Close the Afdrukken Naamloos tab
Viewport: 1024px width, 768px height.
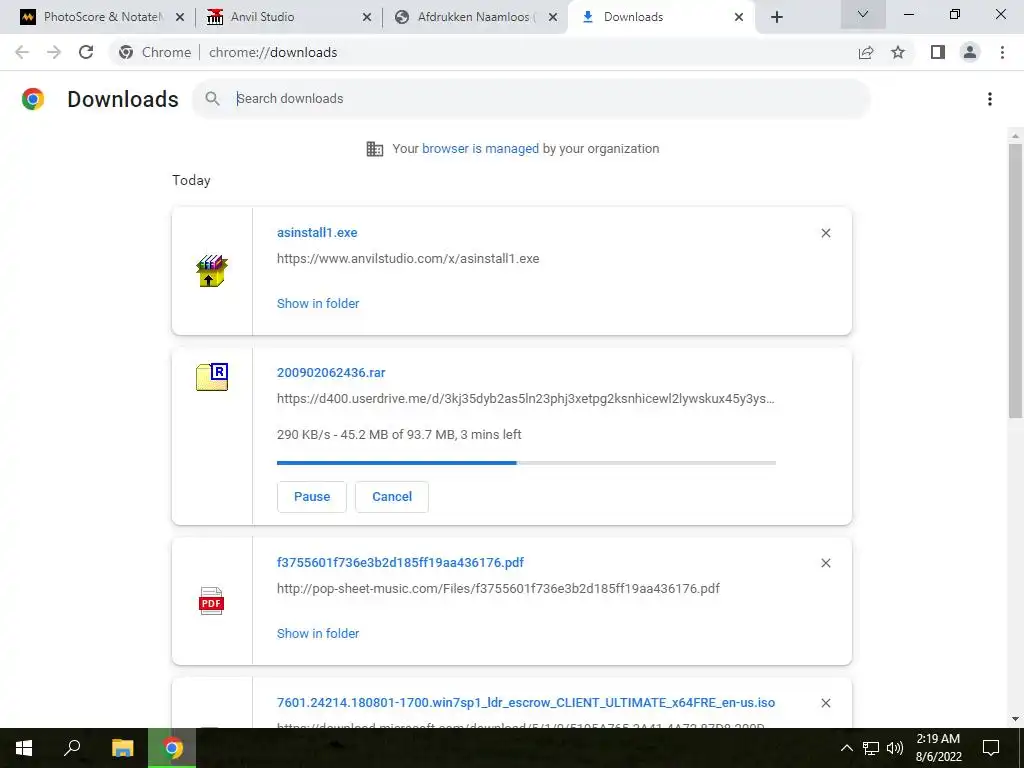(x=553, y=17)
